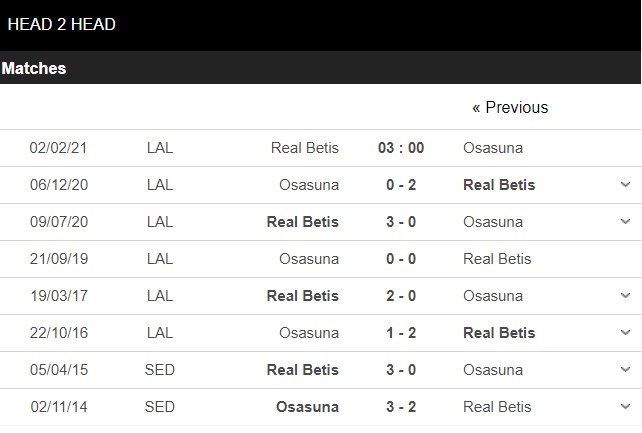Click LAL competition label on 21/09/19 row

160,259
